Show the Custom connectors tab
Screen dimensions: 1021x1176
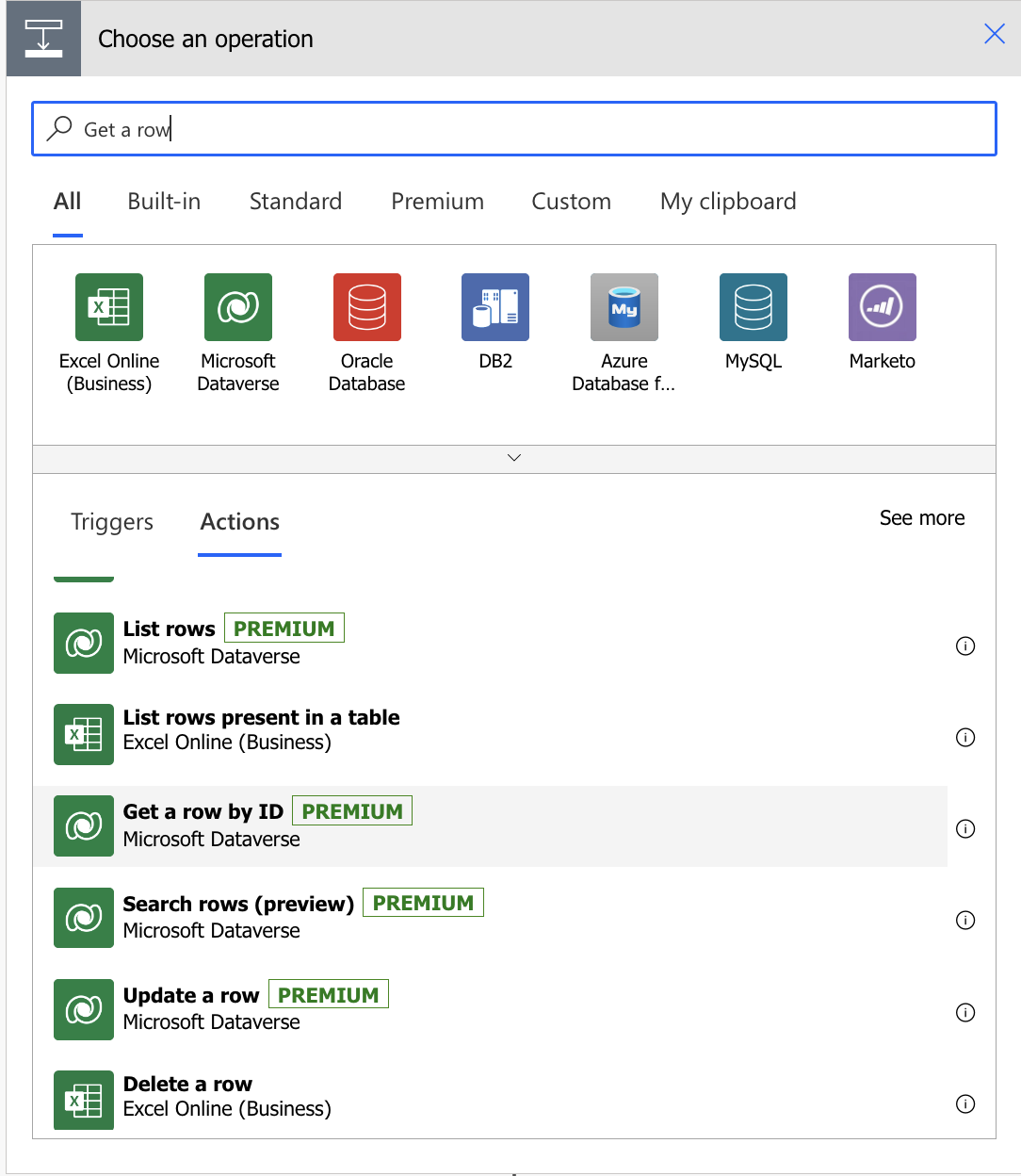572,201
